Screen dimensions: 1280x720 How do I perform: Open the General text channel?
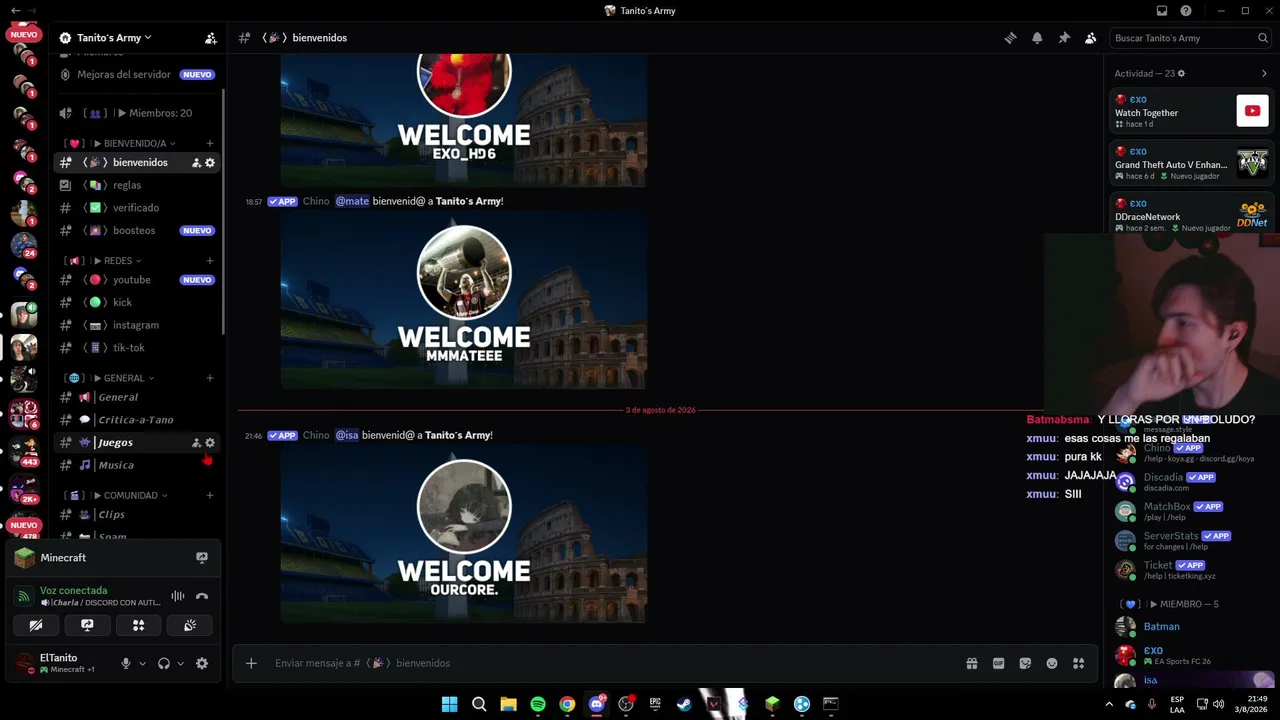click(x=137, y=397)
